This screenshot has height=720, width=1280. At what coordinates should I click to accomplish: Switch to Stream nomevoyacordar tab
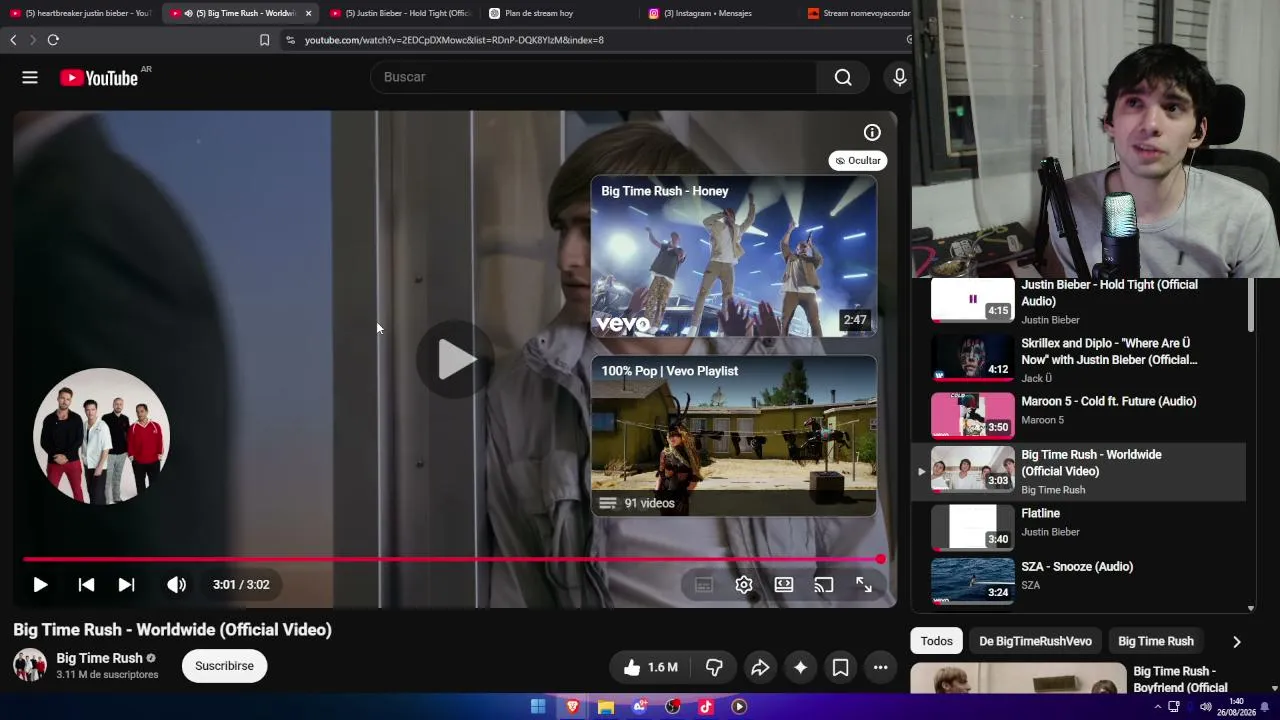(858, 13)
